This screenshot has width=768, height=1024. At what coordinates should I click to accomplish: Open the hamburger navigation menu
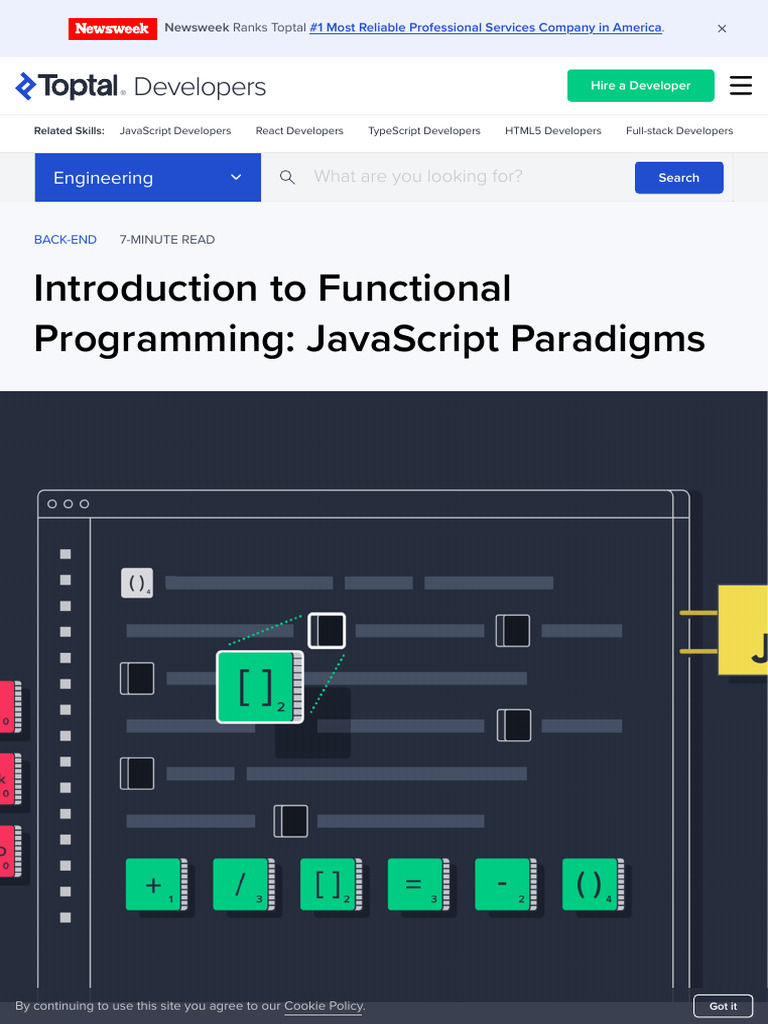[741, 86]
